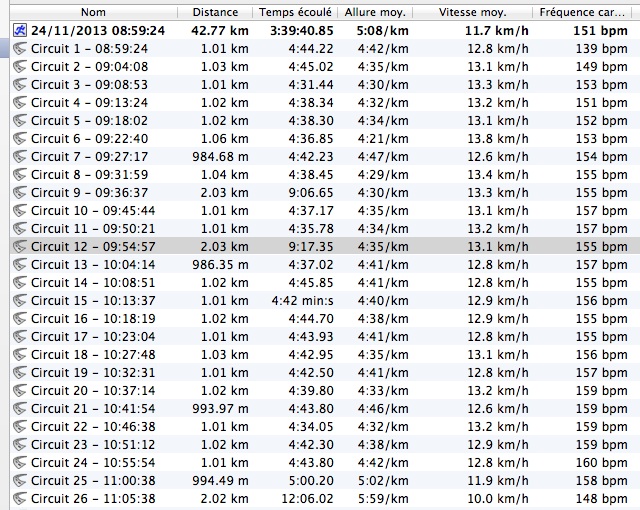
Task: Click total distance value 42.77 km
Action: [220, 31]
